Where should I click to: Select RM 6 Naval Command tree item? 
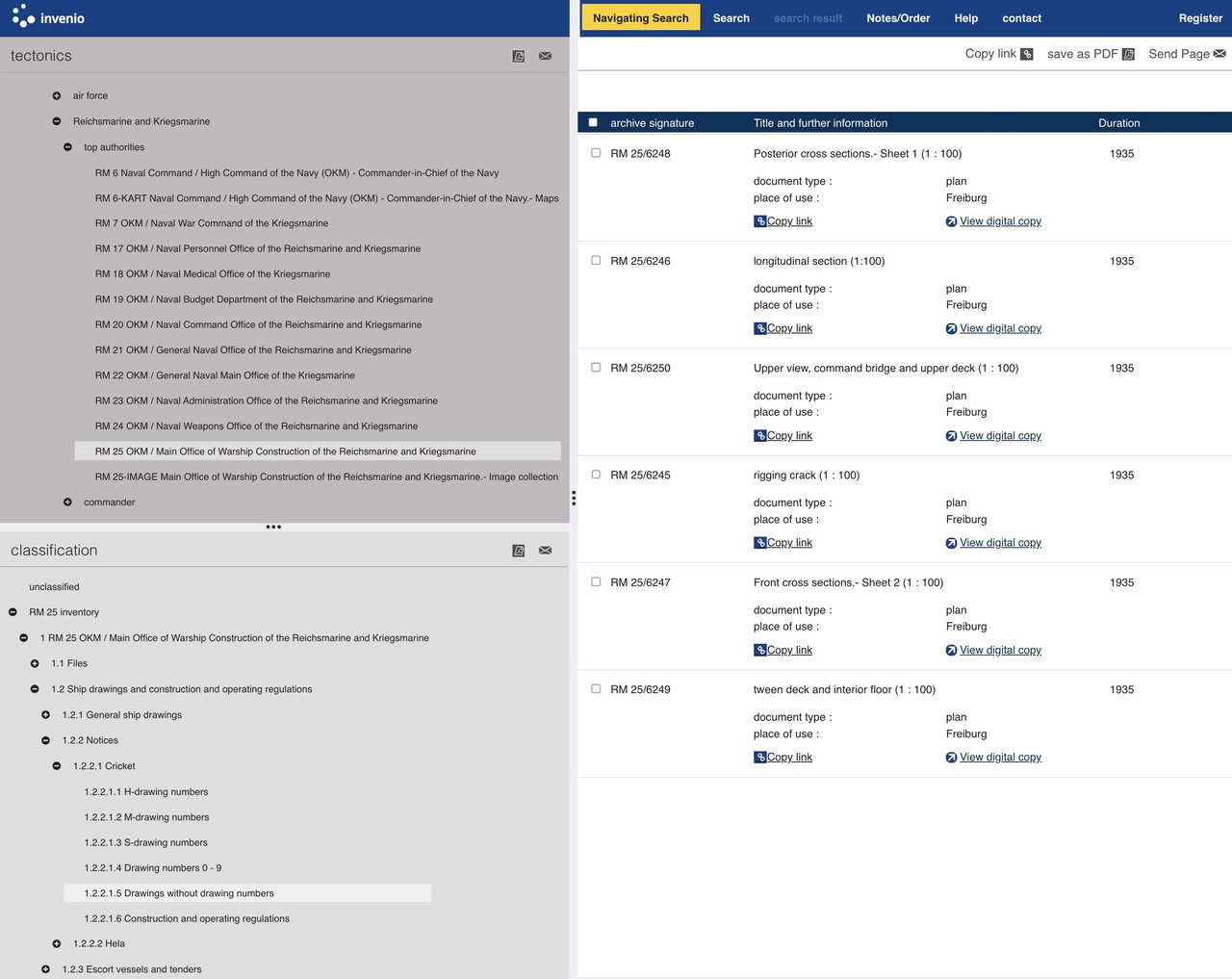[296, 173]
